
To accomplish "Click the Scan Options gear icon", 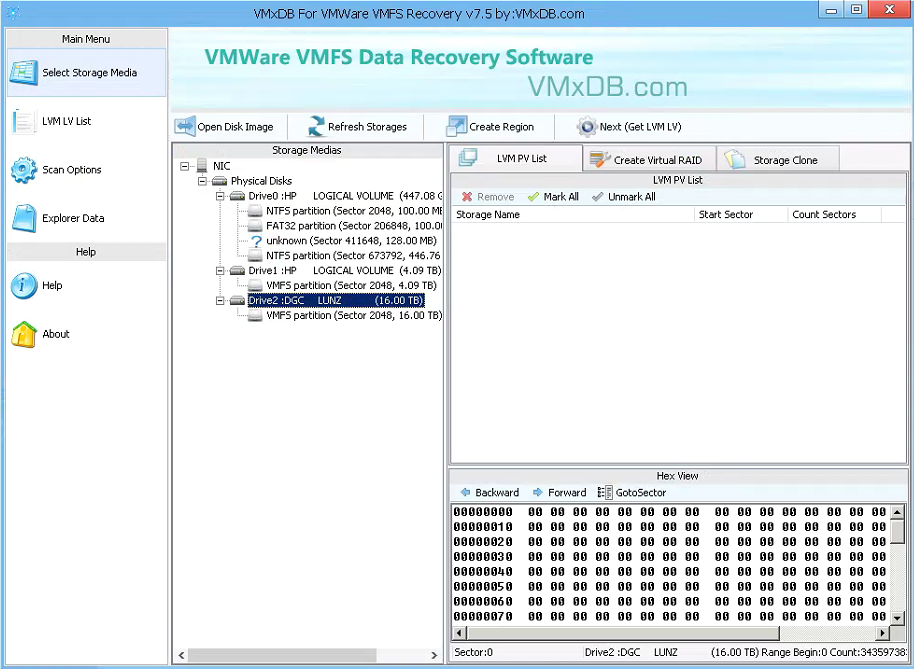I will (23, 170).
